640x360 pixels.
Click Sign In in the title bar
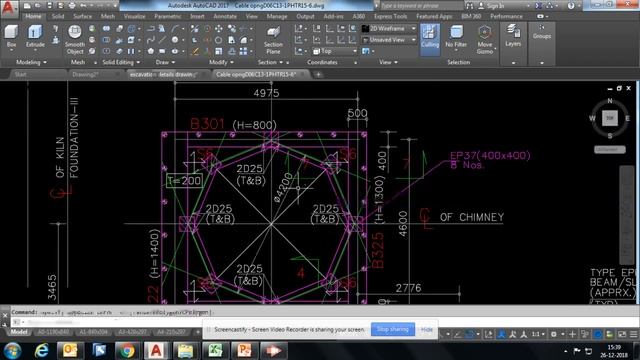[x=495, y=6]
